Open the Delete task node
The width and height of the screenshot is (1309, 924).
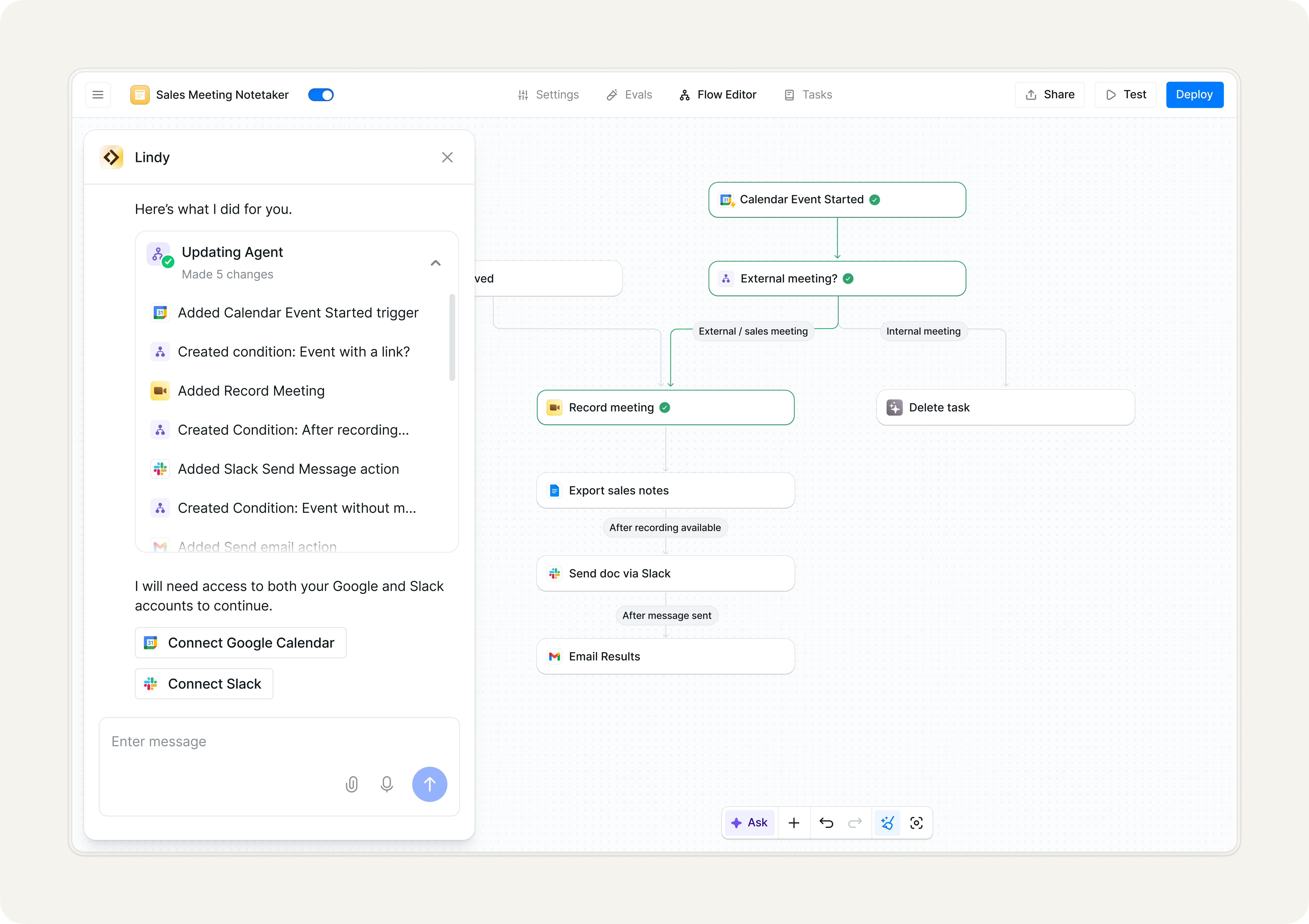coord(1006,408)
